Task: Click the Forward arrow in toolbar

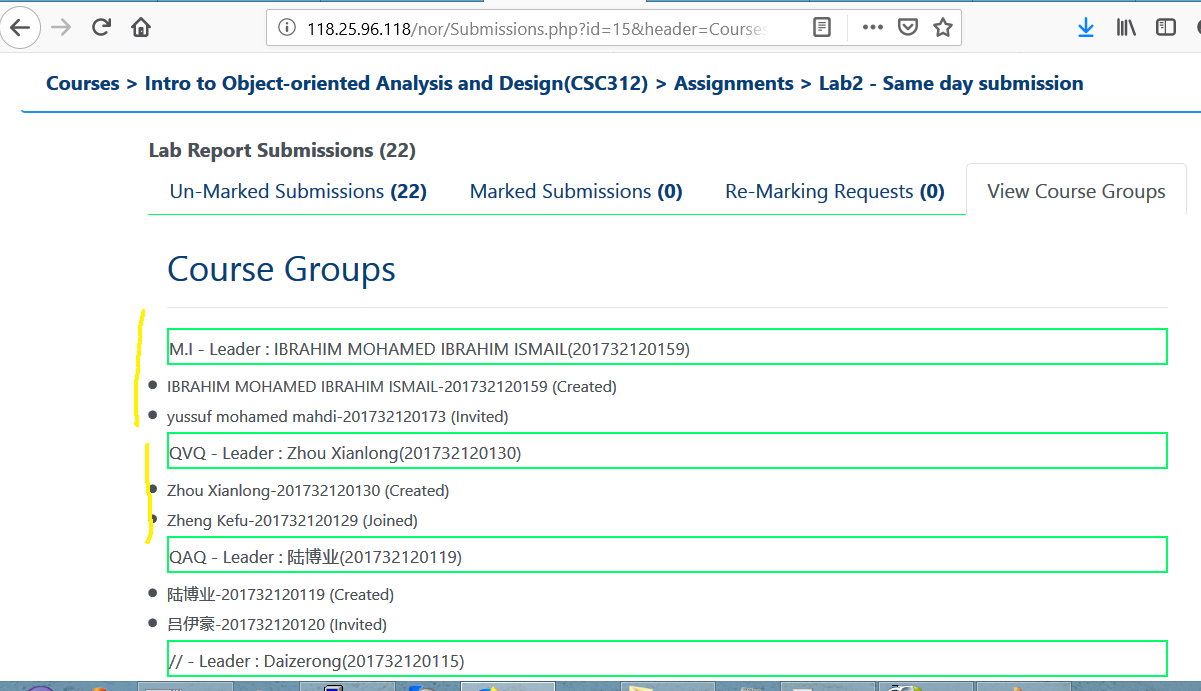Action: click(x=62, y=28)
